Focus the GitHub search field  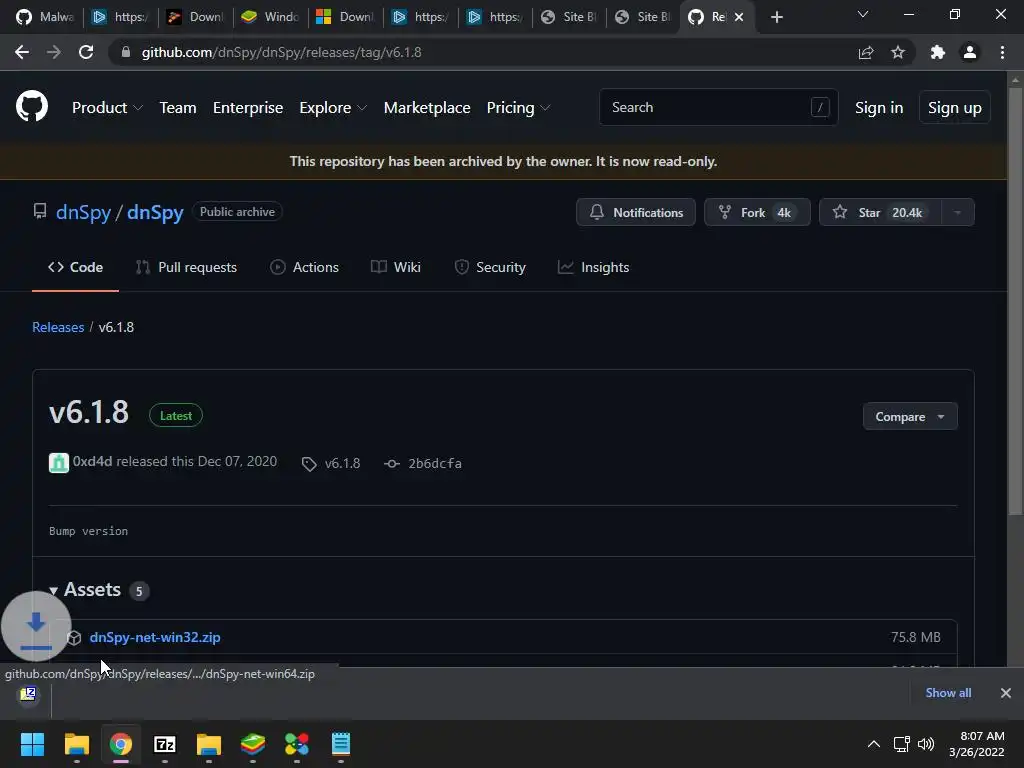click(718, 107)
